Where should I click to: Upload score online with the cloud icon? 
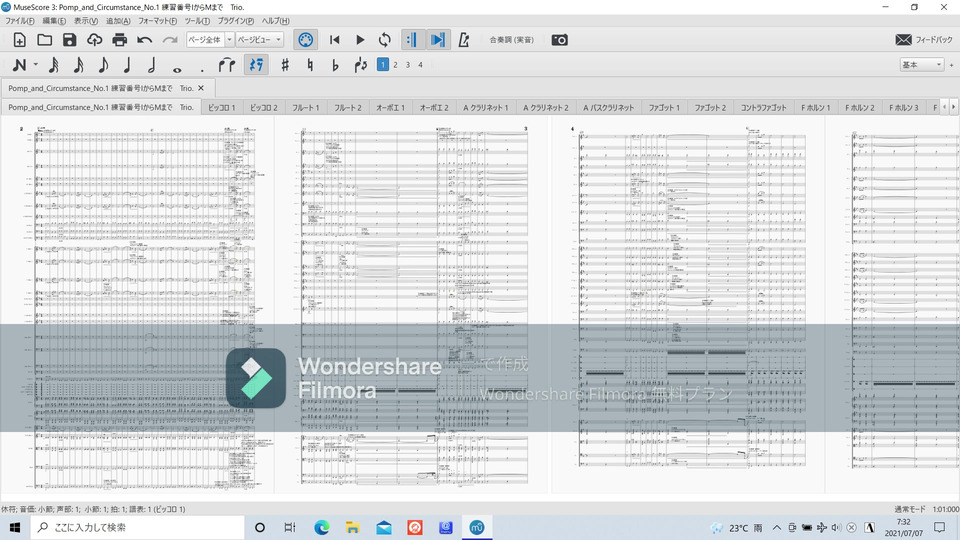coord(94,40)
